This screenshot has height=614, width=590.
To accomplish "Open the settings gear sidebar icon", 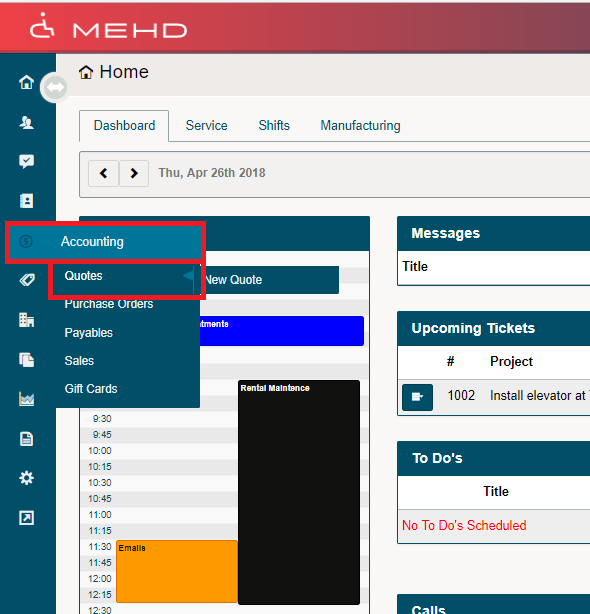I will point(27,478).
